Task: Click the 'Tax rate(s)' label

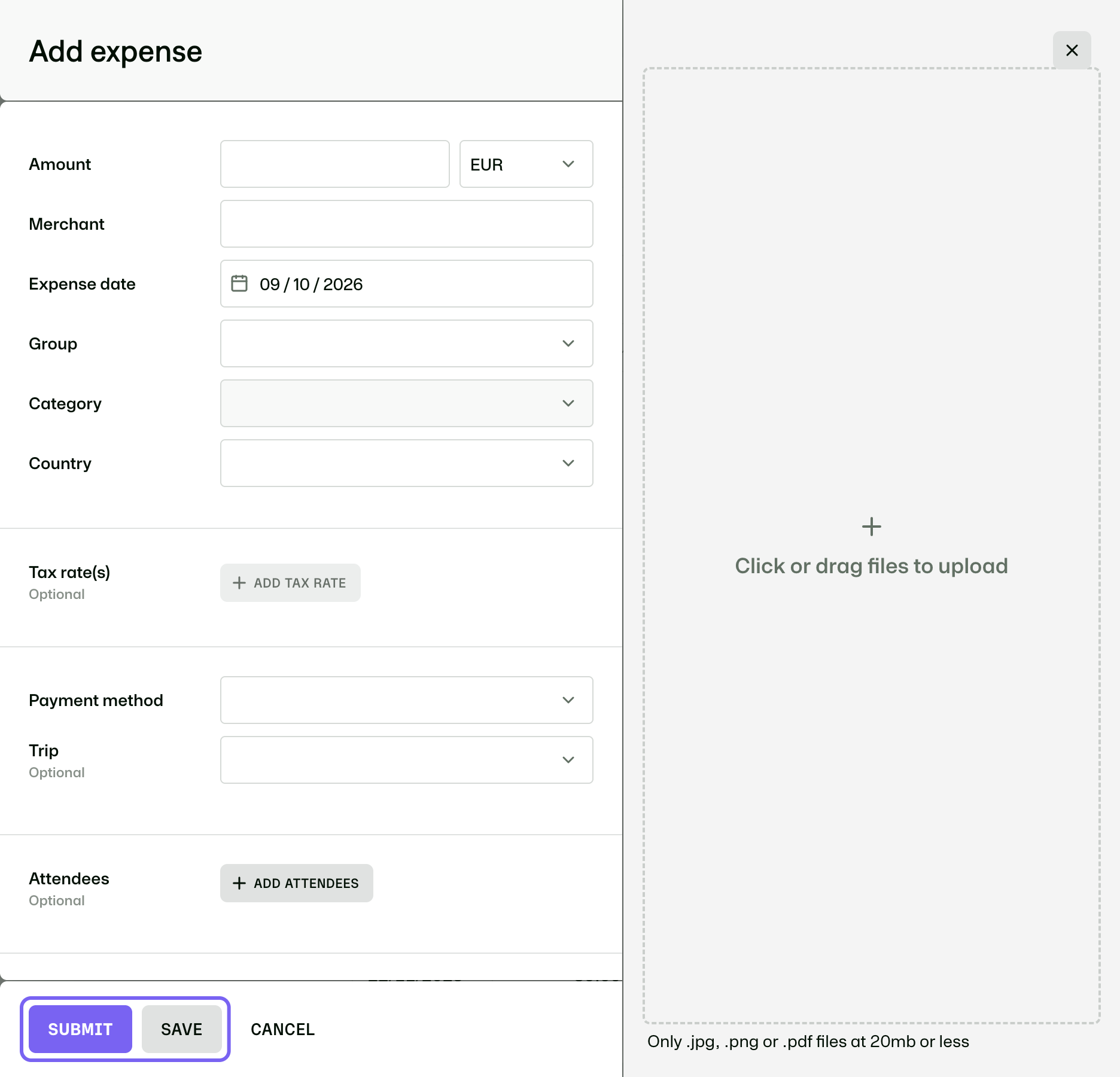Action: coord(69,573)
